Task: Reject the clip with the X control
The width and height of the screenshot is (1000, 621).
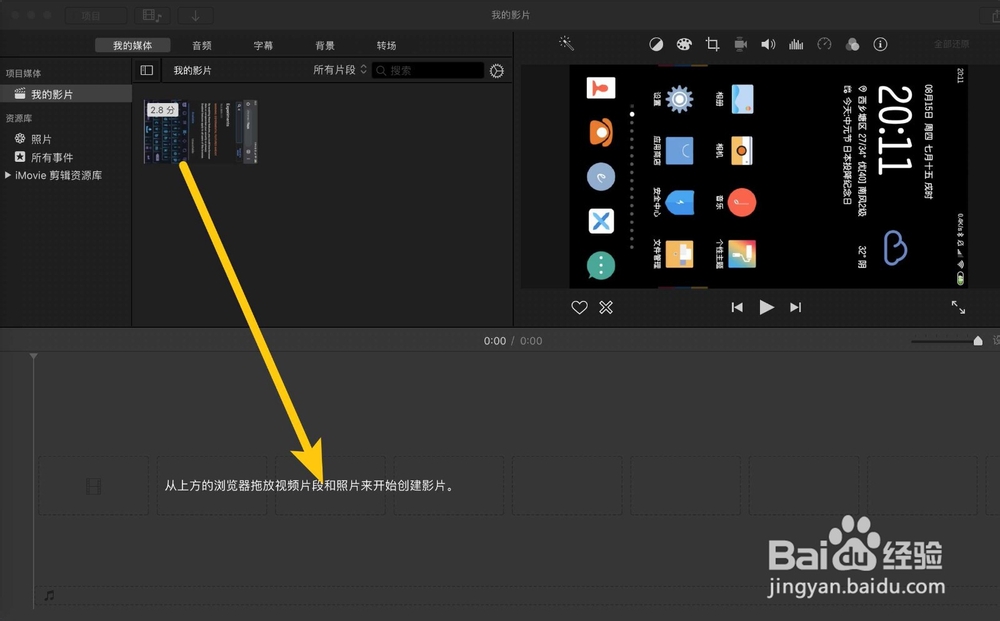Action: (606, 307)
